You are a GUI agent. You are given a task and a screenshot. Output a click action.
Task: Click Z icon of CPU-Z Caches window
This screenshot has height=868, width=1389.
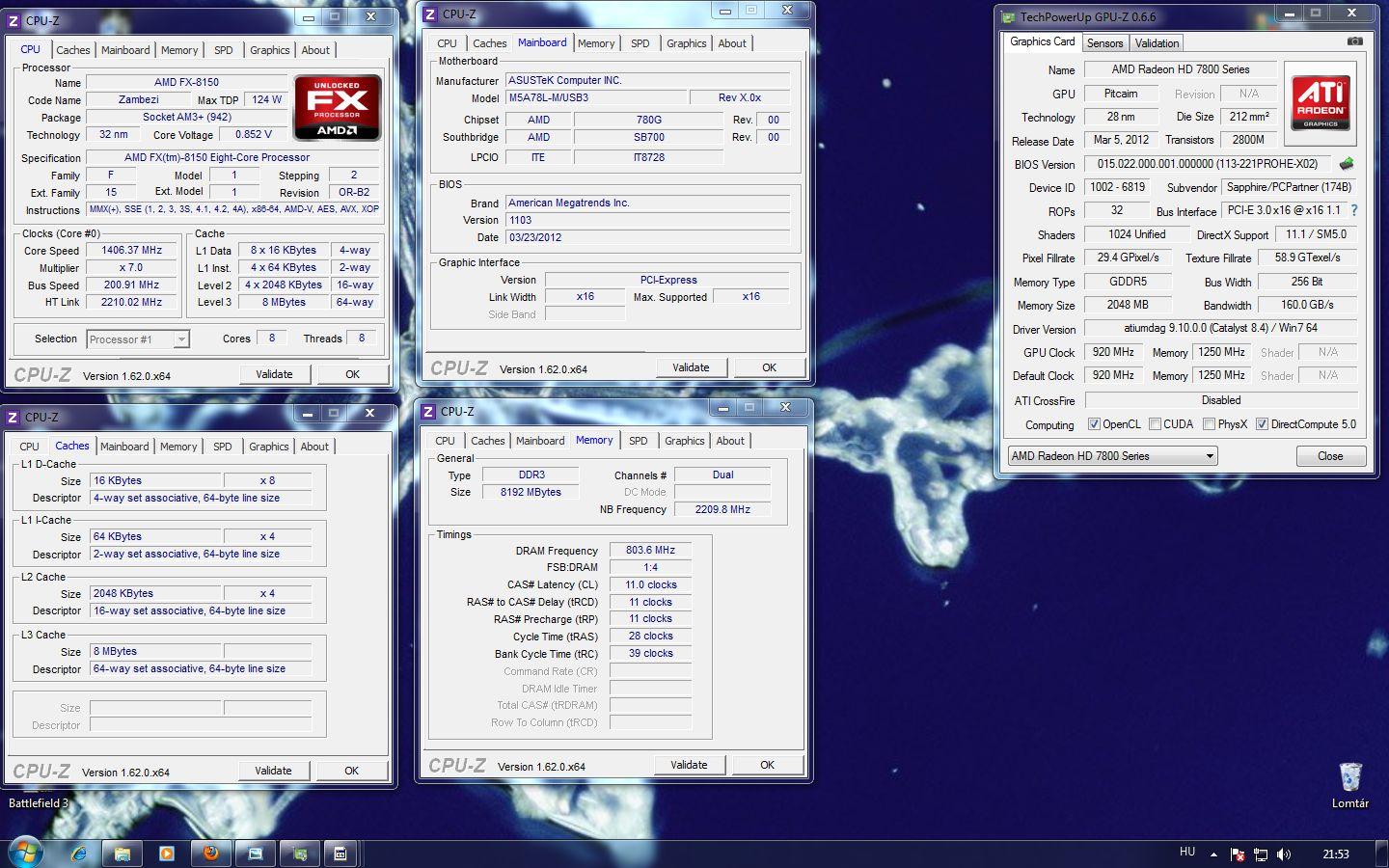pyautogui.click(x=13, y=418)
